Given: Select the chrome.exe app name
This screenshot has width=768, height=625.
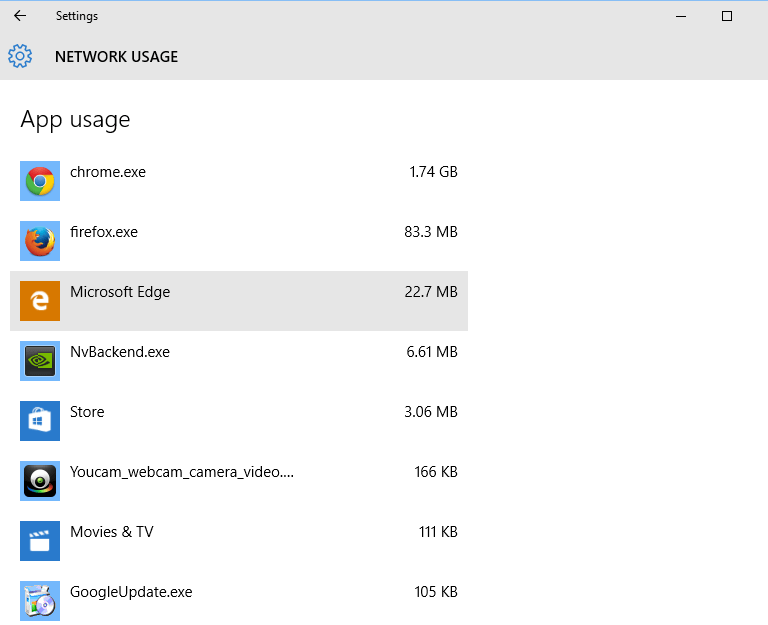Looking at the screenshot, I should tap(108, 172).
